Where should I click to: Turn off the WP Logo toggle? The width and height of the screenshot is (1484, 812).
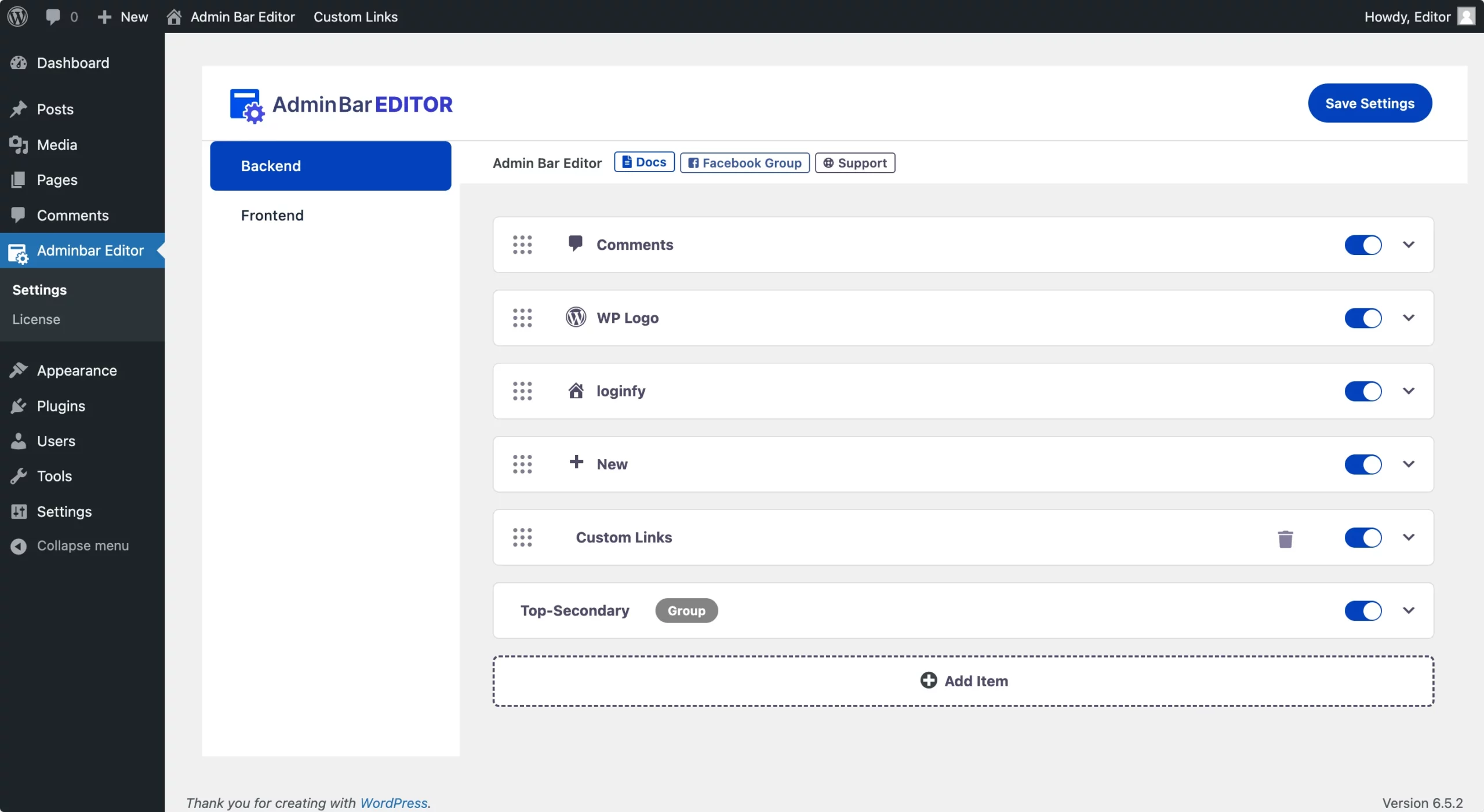click(1363, 318)
